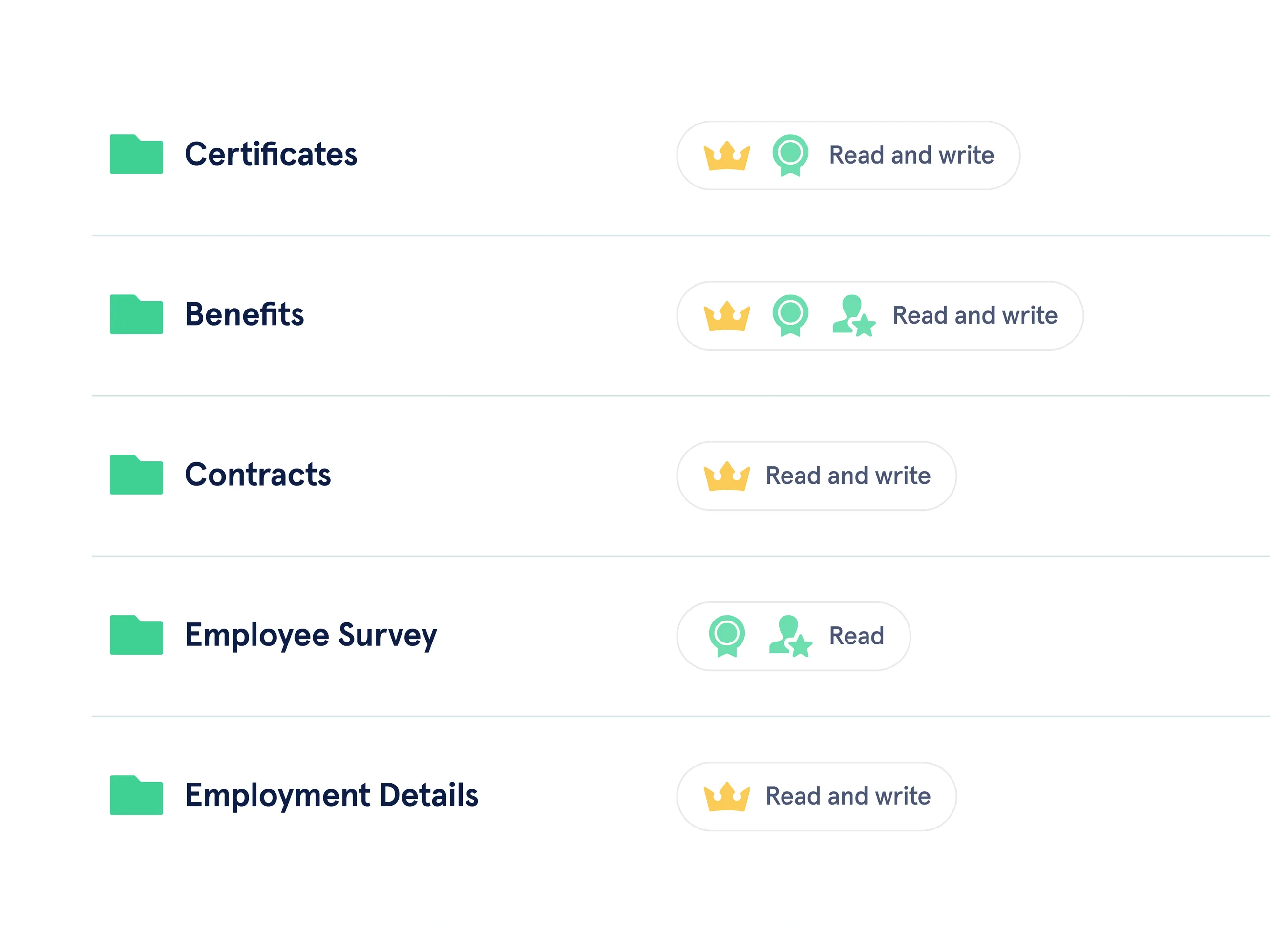The width and height of the screenshot is (1270, 952).
Task: Click the Employee Survey folder icon
Action: coord(136,635)
